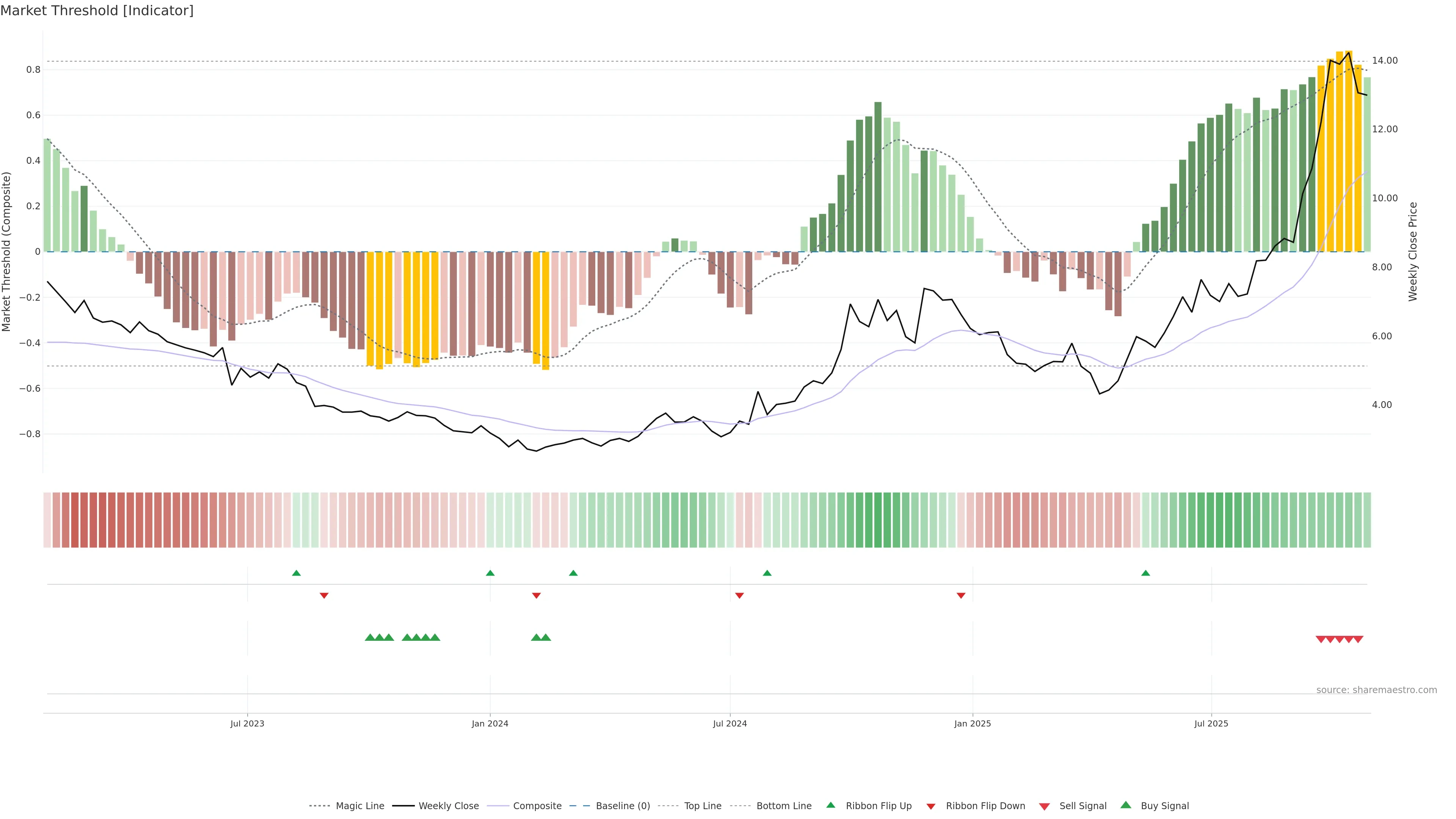This screenshot has height=819, width=1456.
Task: Toggle the Magic Line legend entry
Action: click(359, 806)
